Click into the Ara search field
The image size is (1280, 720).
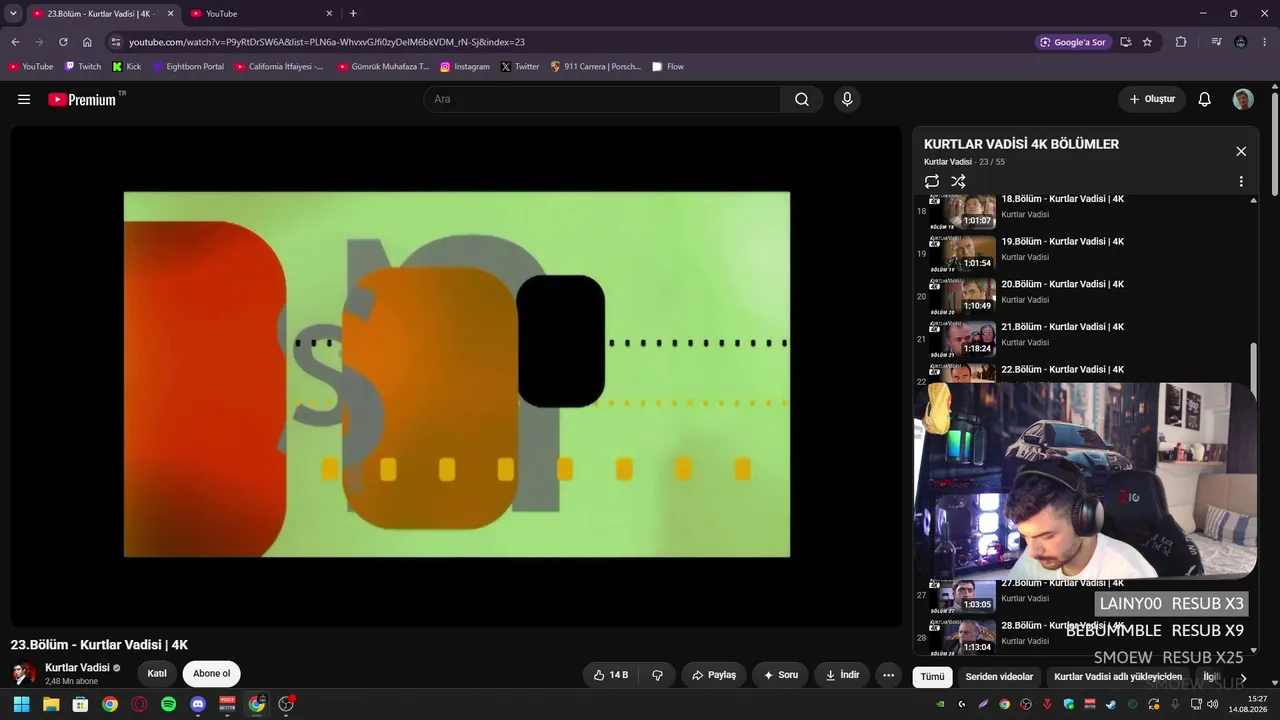602,99
